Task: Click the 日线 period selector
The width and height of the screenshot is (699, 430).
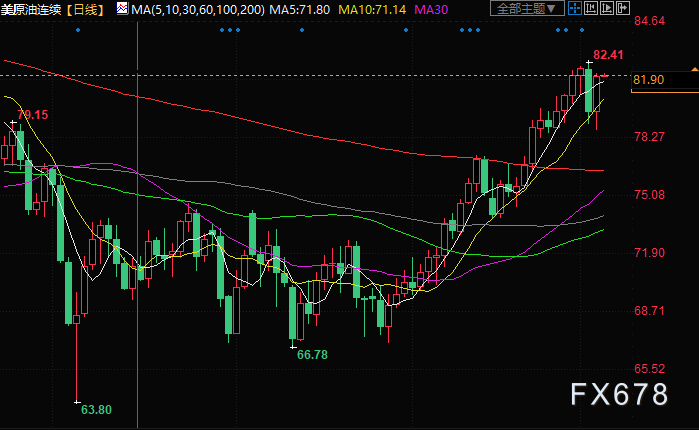Action: [87, 9]
